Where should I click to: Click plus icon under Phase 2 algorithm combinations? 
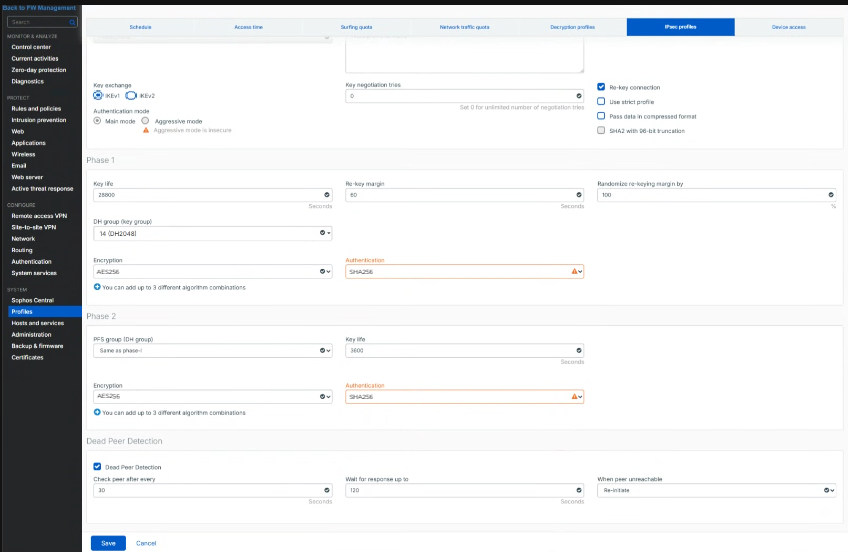(x=97, y=412)
